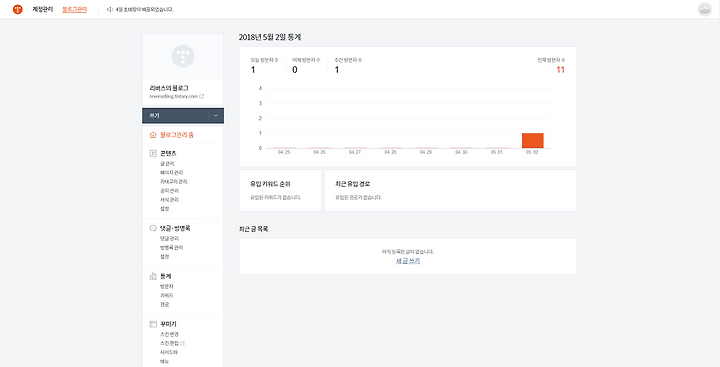Open 댓글 관리 in the sidebar
Screen dimensions: 720x367
169,238
